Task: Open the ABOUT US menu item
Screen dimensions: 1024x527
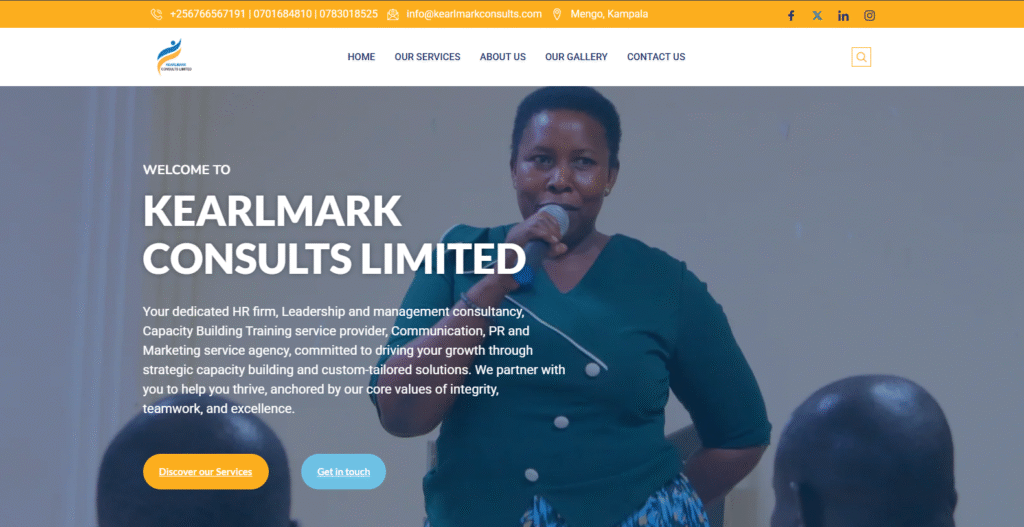Action: [x=503, y=57]
